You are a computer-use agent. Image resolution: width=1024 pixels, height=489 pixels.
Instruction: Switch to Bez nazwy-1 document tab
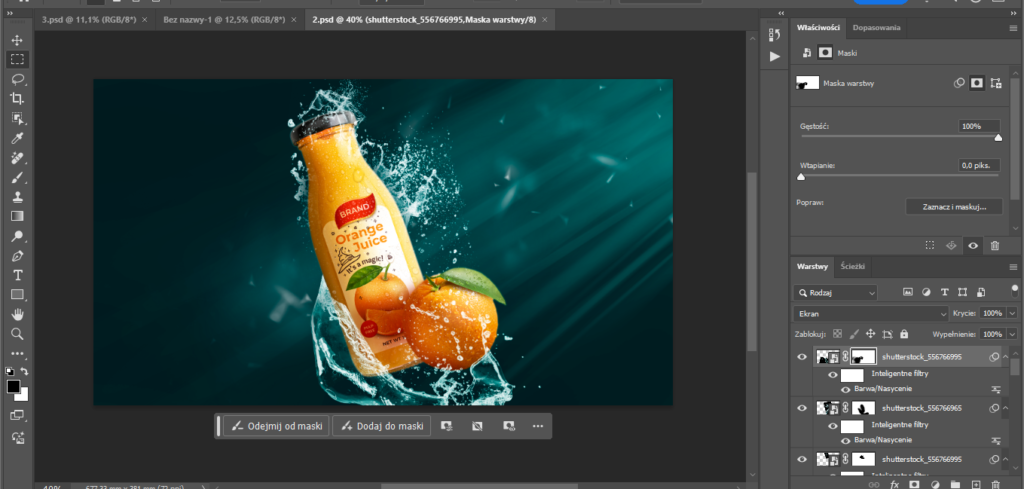[x=224, y=20]
